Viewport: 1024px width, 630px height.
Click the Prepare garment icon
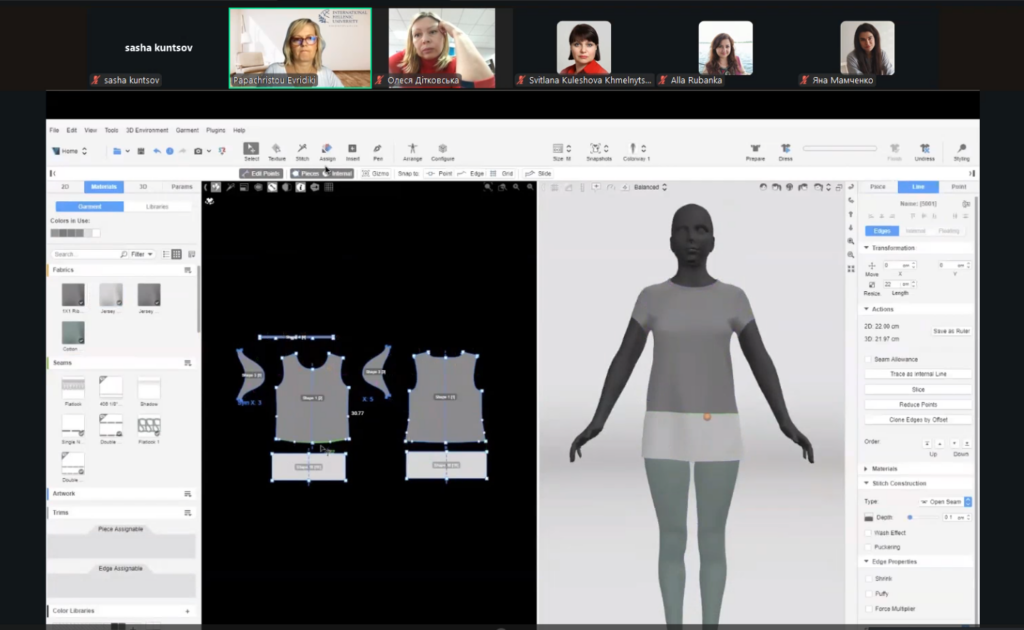[x=755, y=150]
